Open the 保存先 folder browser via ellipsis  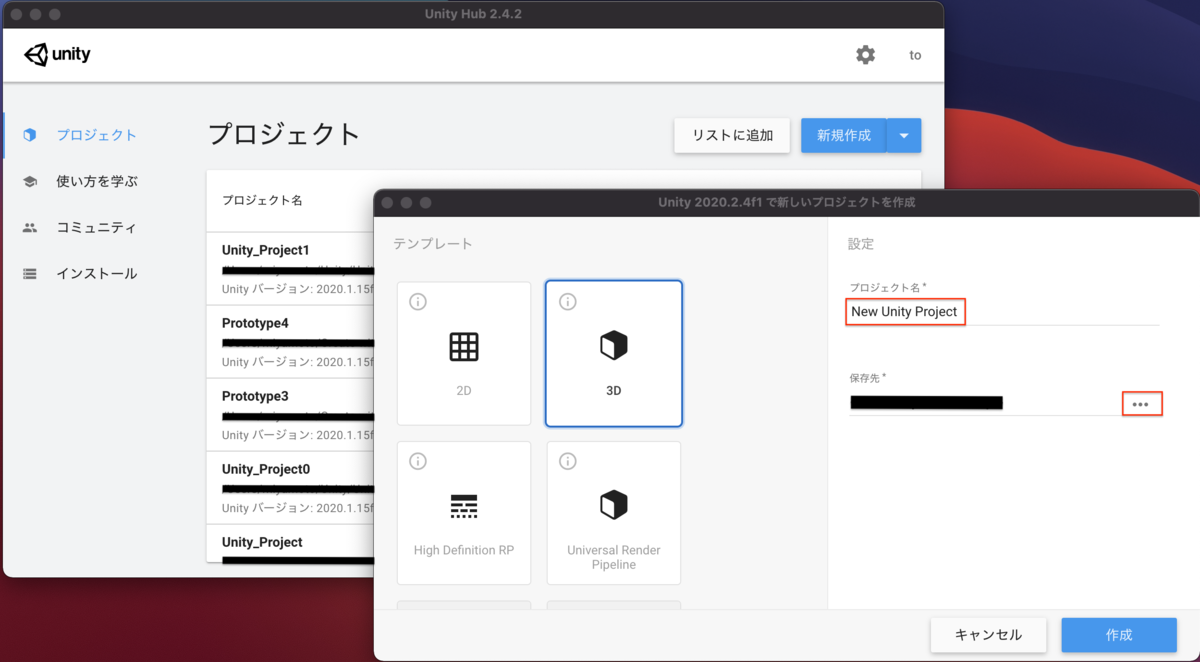pyautogui.click(x=1142, y=403)
